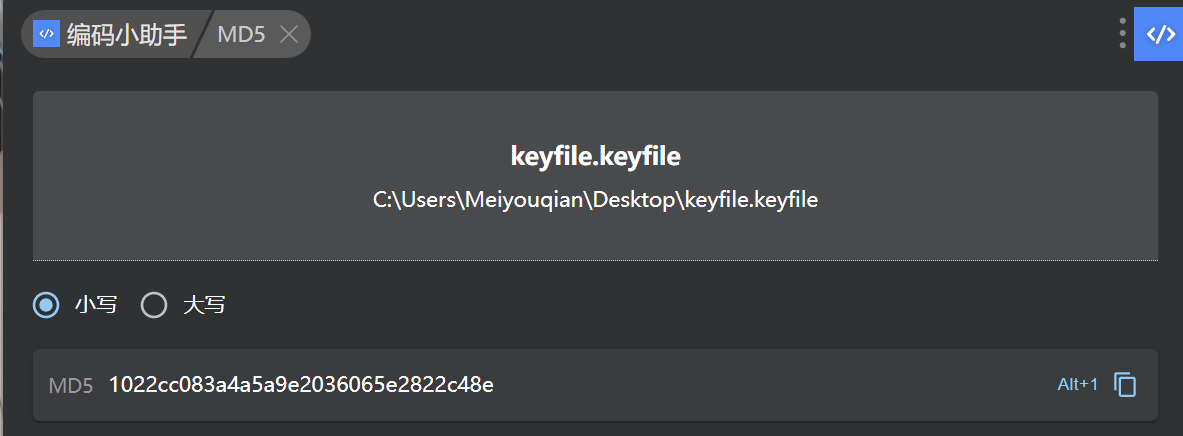This screenshot has height=436, width=1183.
Task: Open the three-dot more options menu
Action: pyautogui.click(x=1122, y=34)
